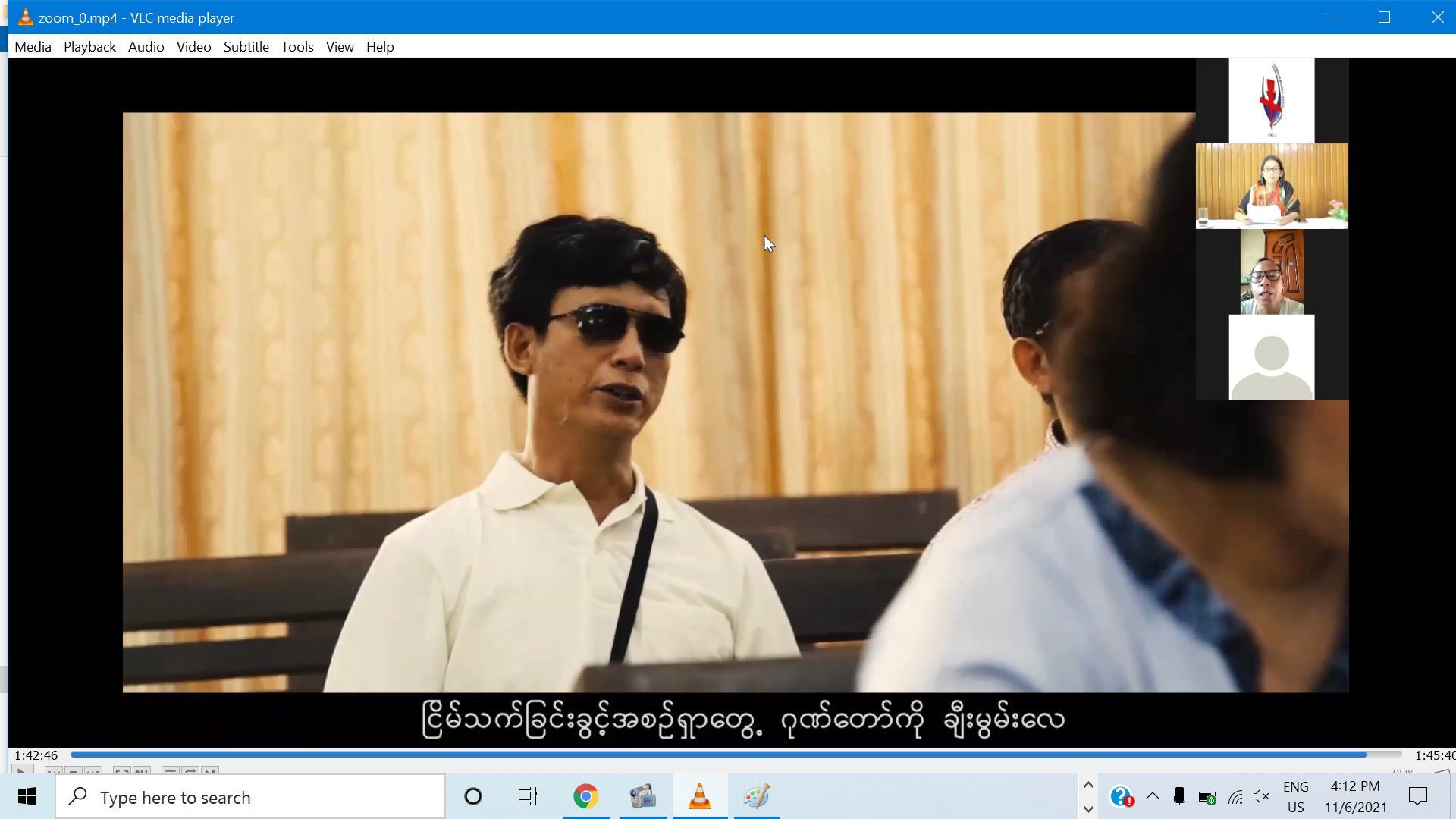Unmute the system volume speaker icon

1261,797
